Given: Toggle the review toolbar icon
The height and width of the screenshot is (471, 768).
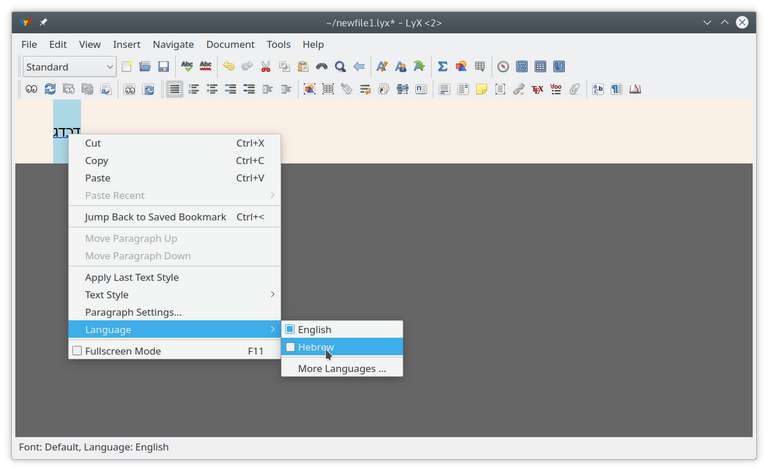Looking at the screenshot, I should 559,67.
